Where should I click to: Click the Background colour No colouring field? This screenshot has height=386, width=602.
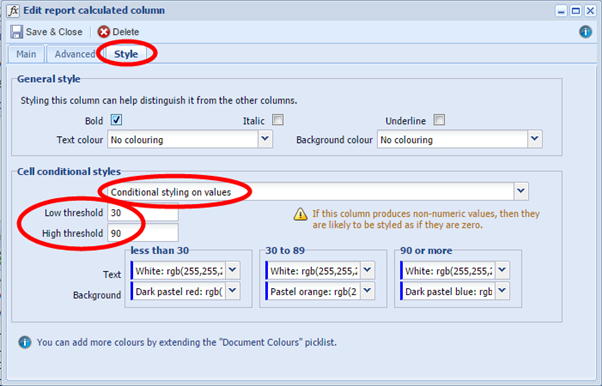coord(453,139)
